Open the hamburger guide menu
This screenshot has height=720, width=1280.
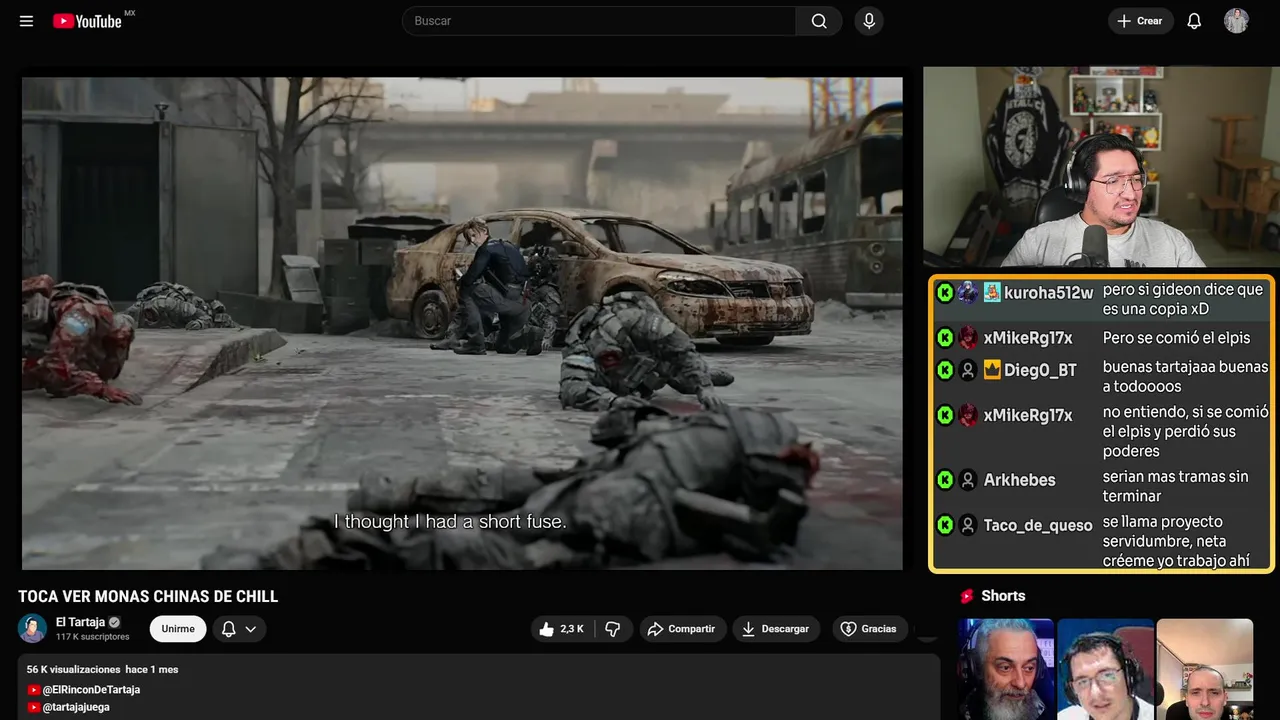(x=26, y=21)
